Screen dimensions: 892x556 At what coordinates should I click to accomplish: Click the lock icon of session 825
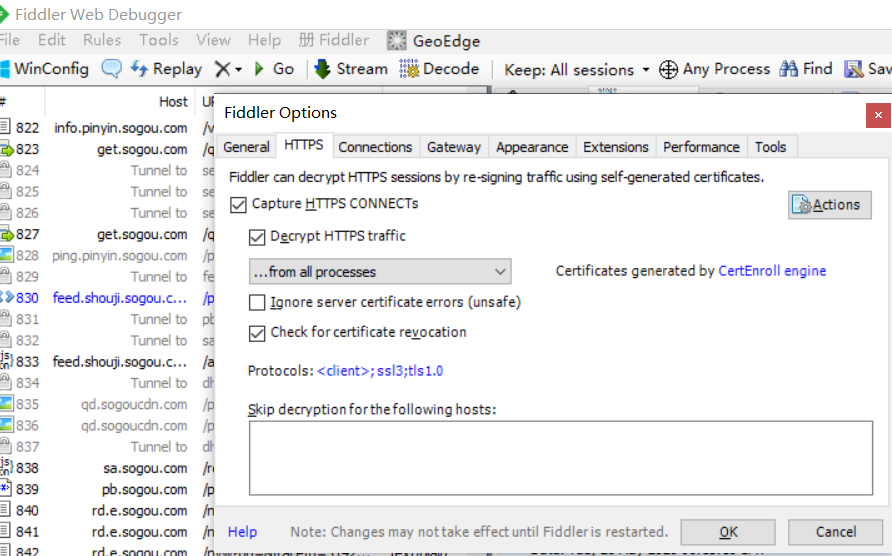(x=6, y=191)
